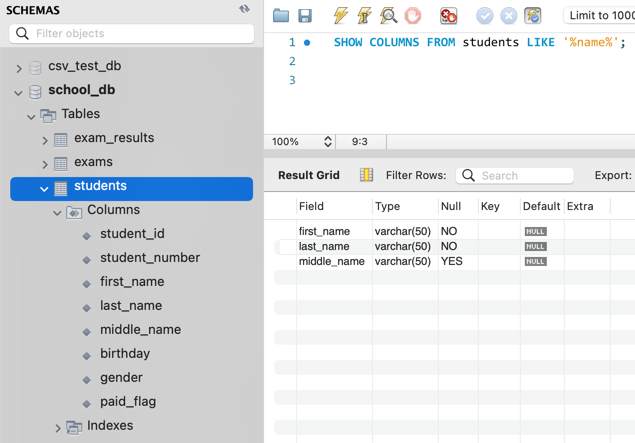Adjust the 100% zoom stepper

[327, 142]
